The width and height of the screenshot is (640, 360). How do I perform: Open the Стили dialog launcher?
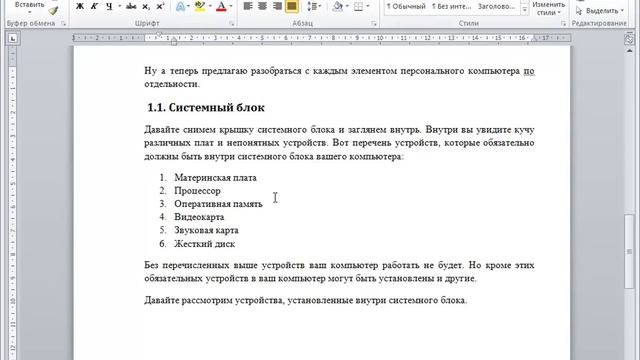tap(563, 24)
